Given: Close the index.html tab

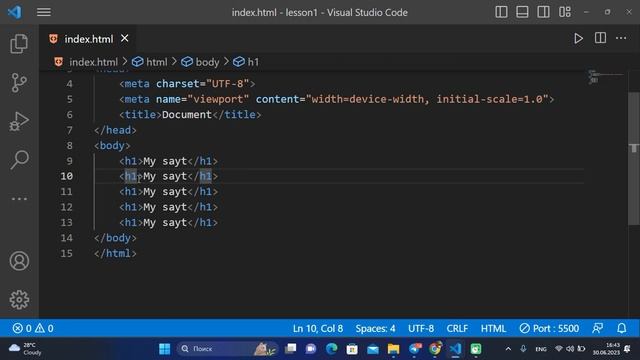Looking at the screenshot, I should 124,38.
